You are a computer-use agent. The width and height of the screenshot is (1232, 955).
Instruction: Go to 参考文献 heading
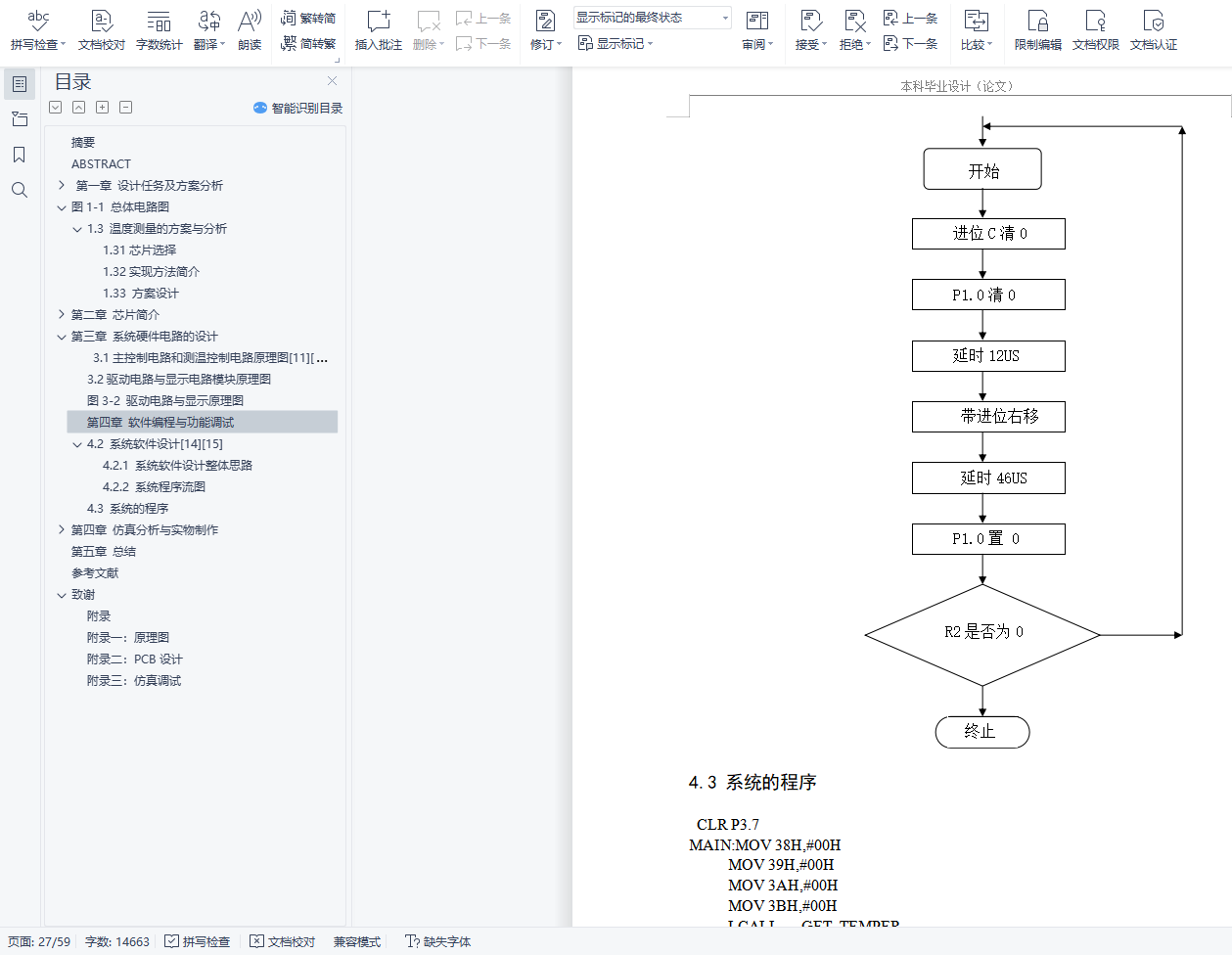click(95, 572)
